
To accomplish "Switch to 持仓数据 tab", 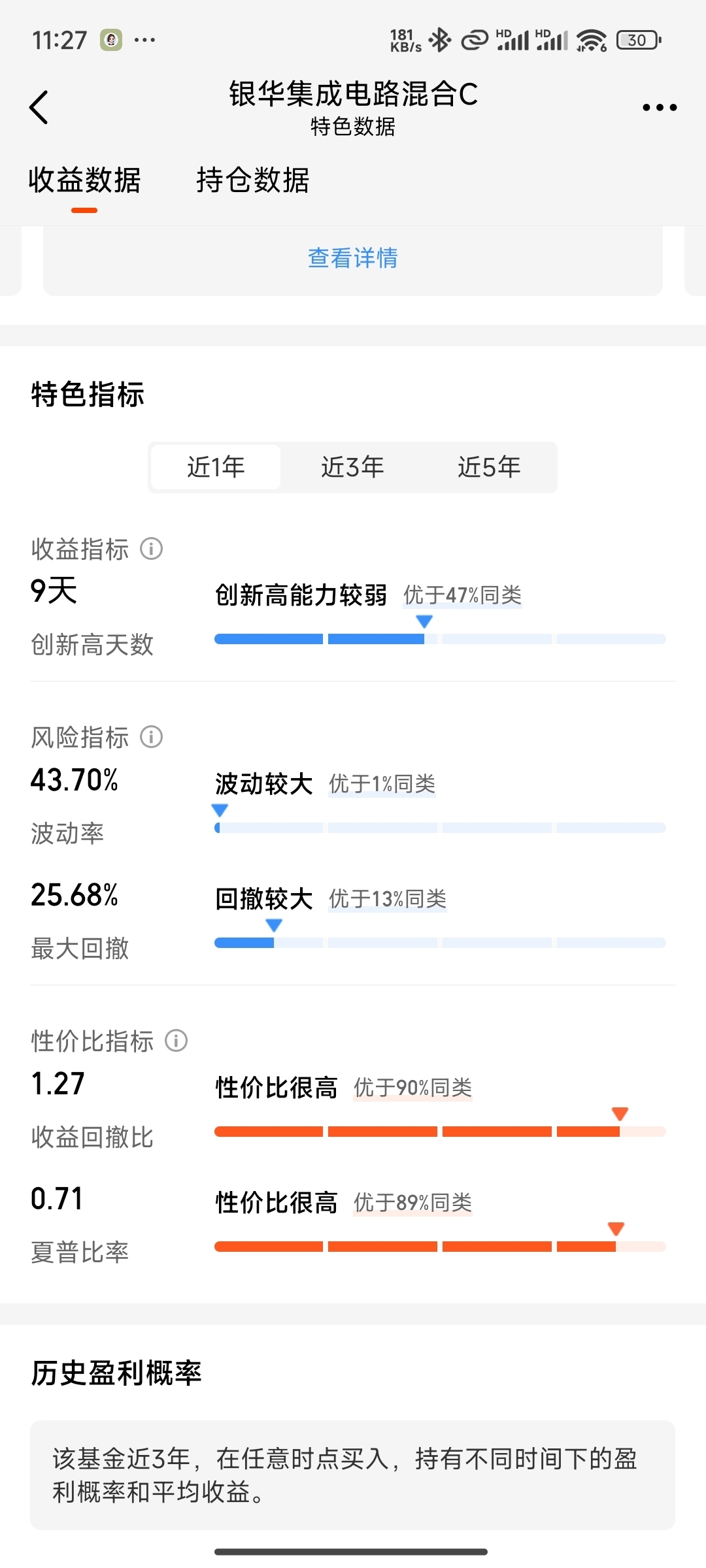I will coord(253,180).
